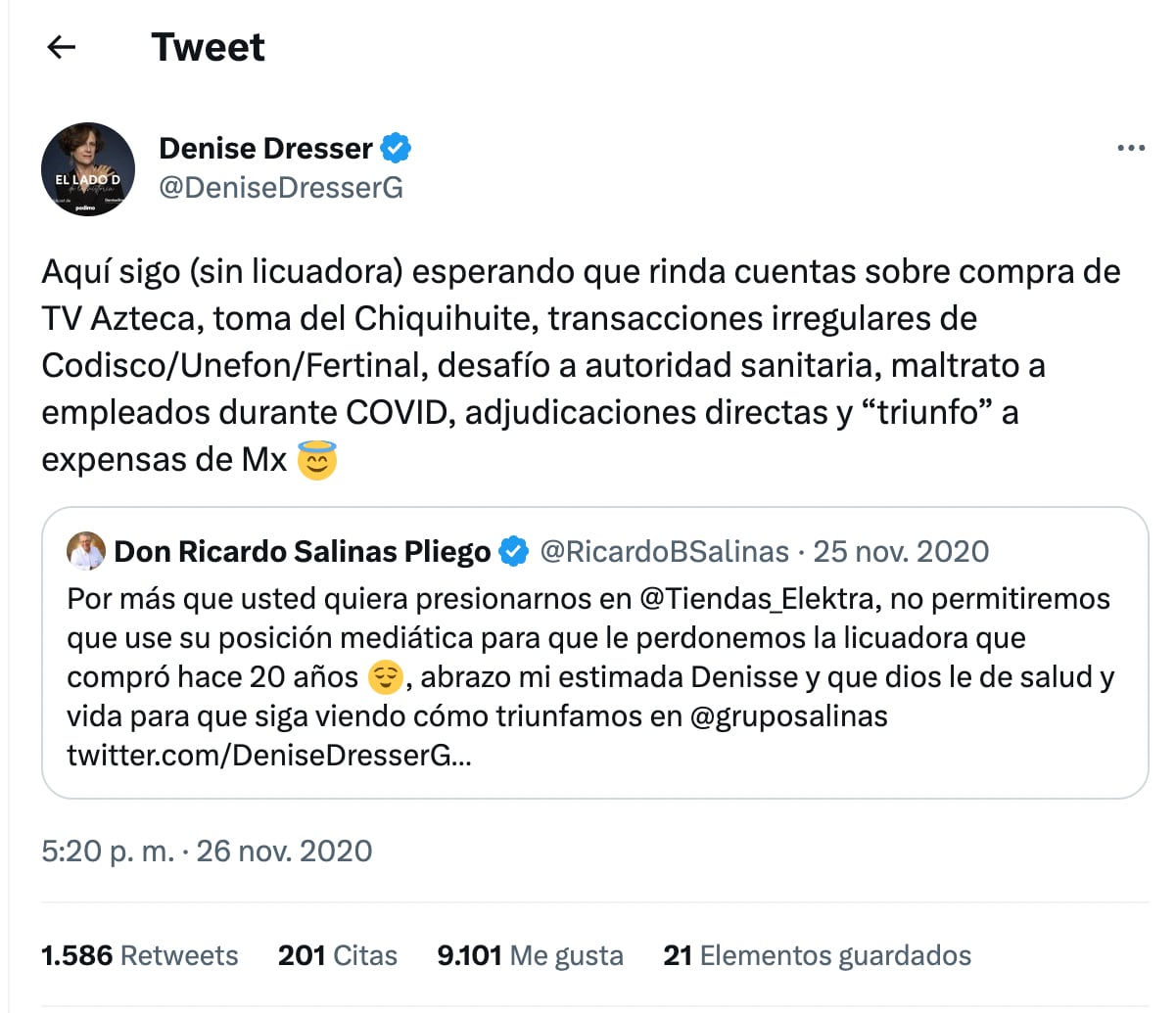This screenshot has width=1176, height=1013.
Task: Open the @gruposalinas mention
Action: 788,716
